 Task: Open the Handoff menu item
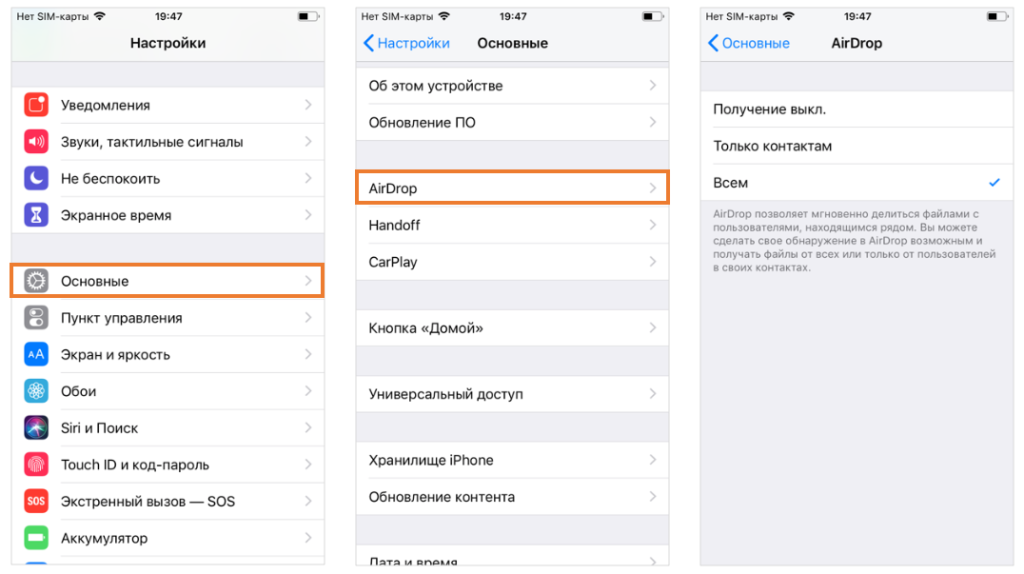(512, 225)
